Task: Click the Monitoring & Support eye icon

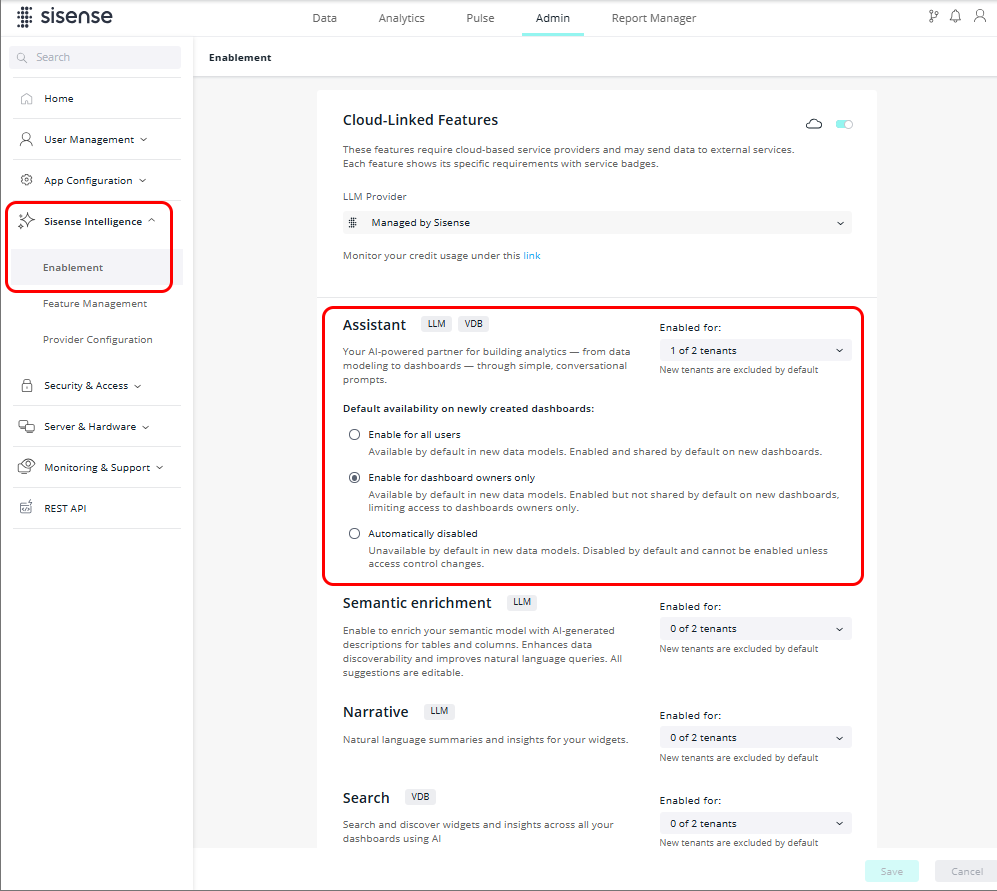Action: pos(26,467)
